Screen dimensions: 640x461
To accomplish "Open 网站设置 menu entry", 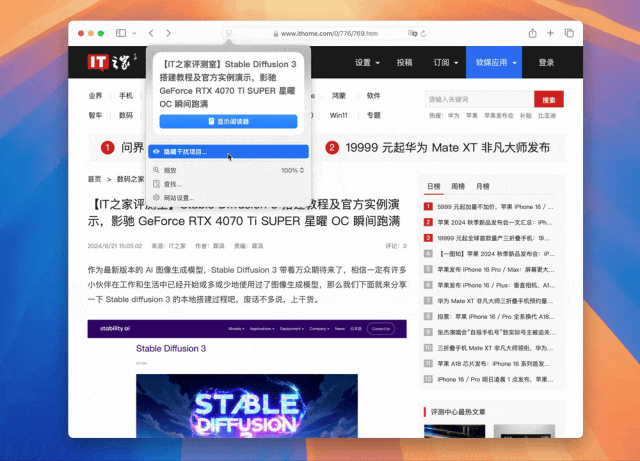I will pos(228,198).
